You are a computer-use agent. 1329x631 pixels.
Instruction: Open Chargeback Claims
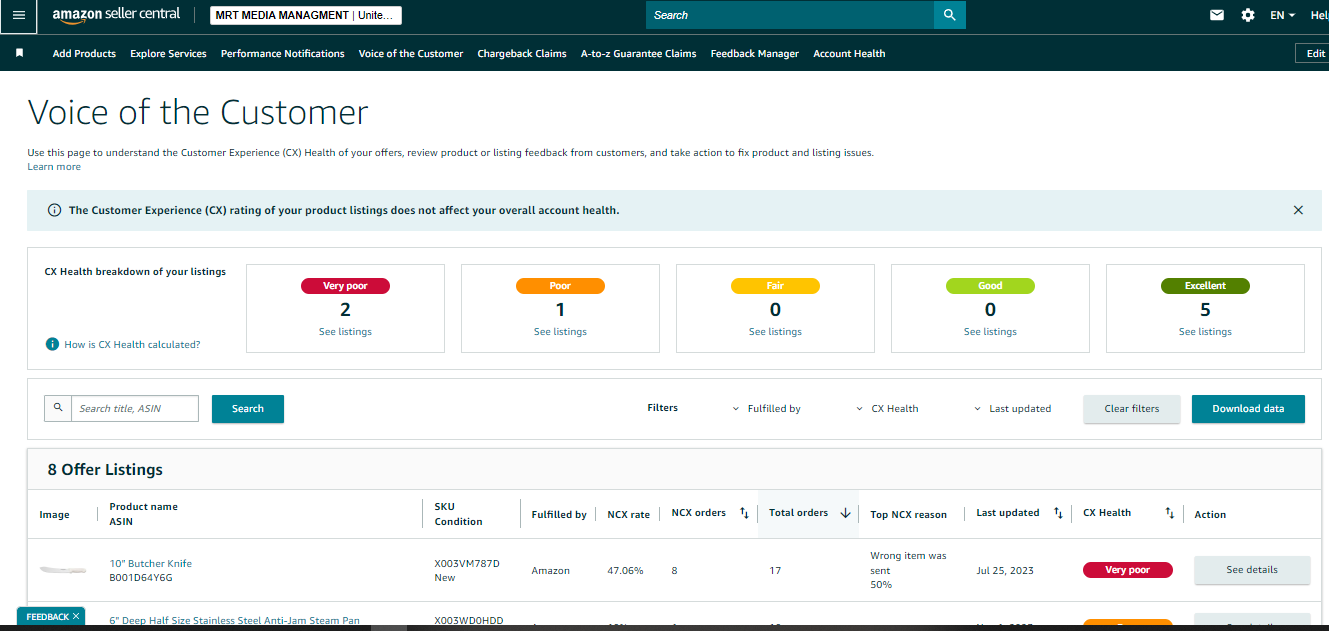[522, 54]
